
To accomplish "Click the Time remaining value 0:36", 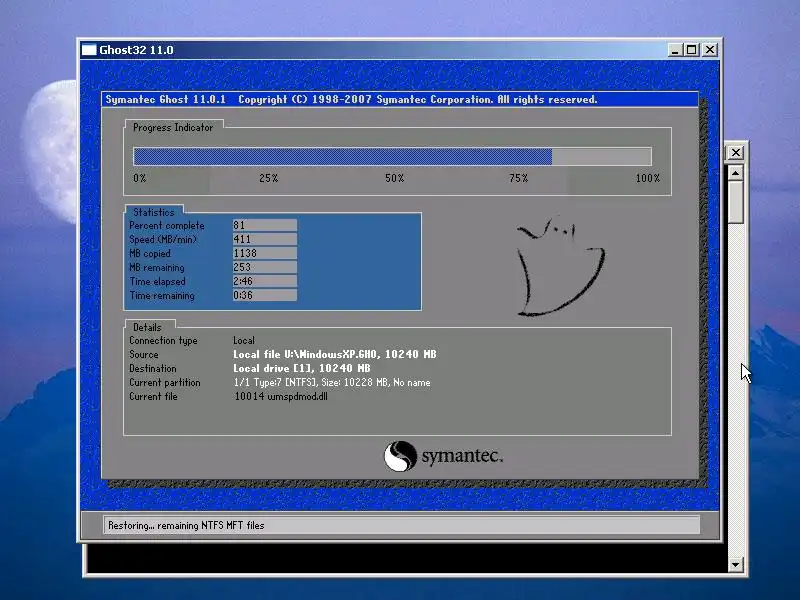I will (264, 295).
